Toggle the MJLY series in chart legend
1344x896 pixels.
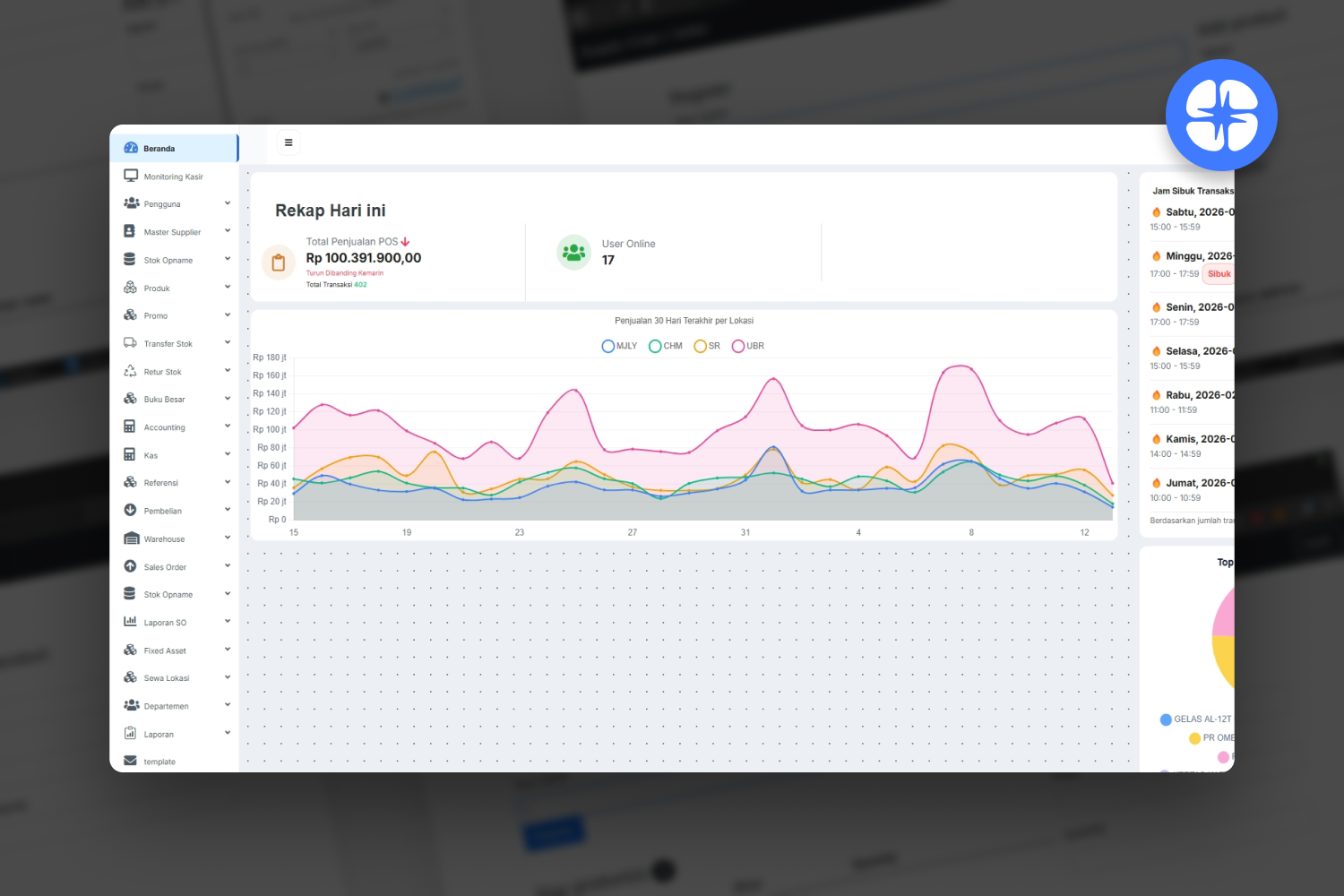point(608,346)
